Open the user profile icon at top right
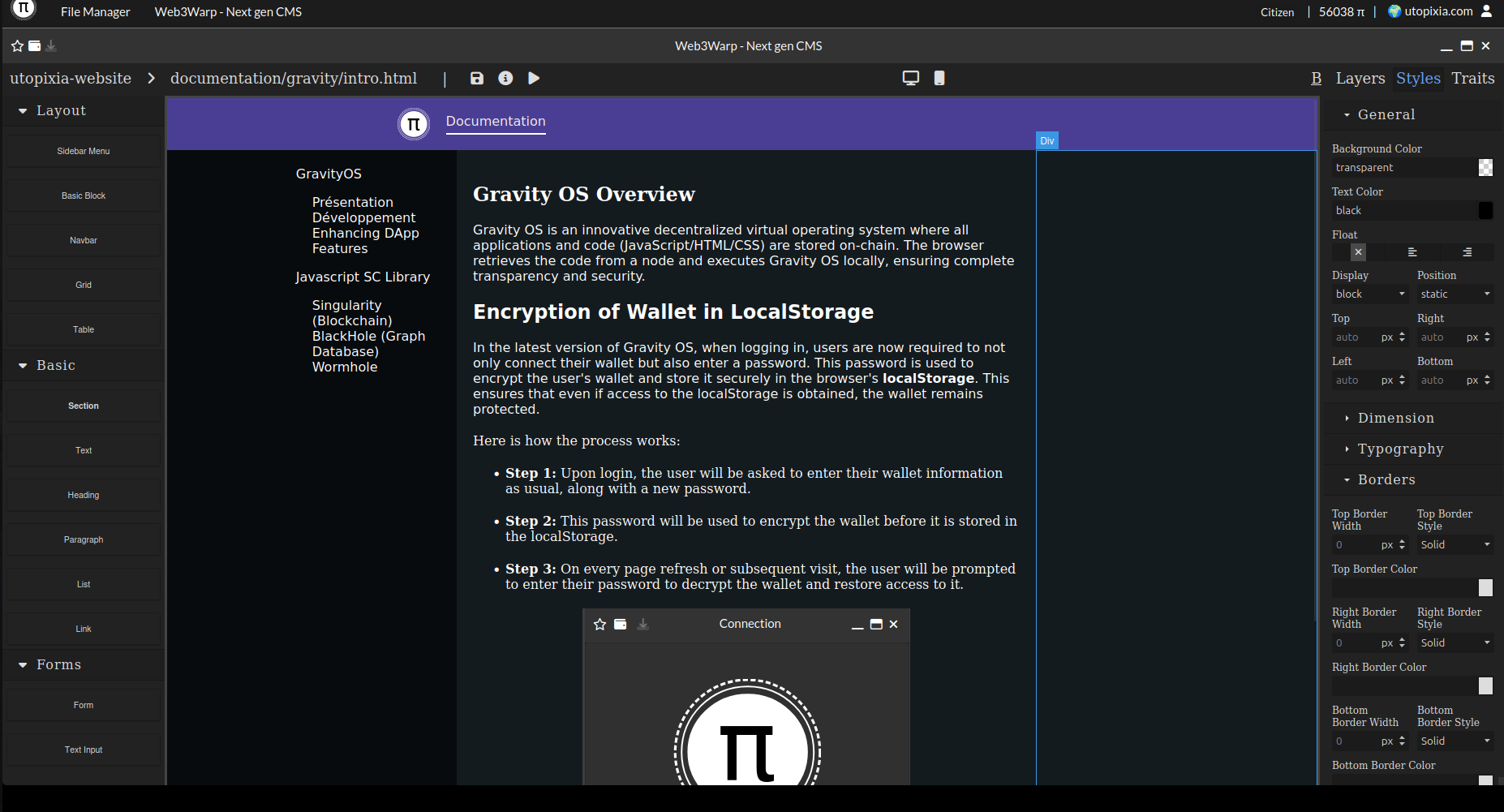Viewport: 1504px width, 812px height. coord(1486,11)
